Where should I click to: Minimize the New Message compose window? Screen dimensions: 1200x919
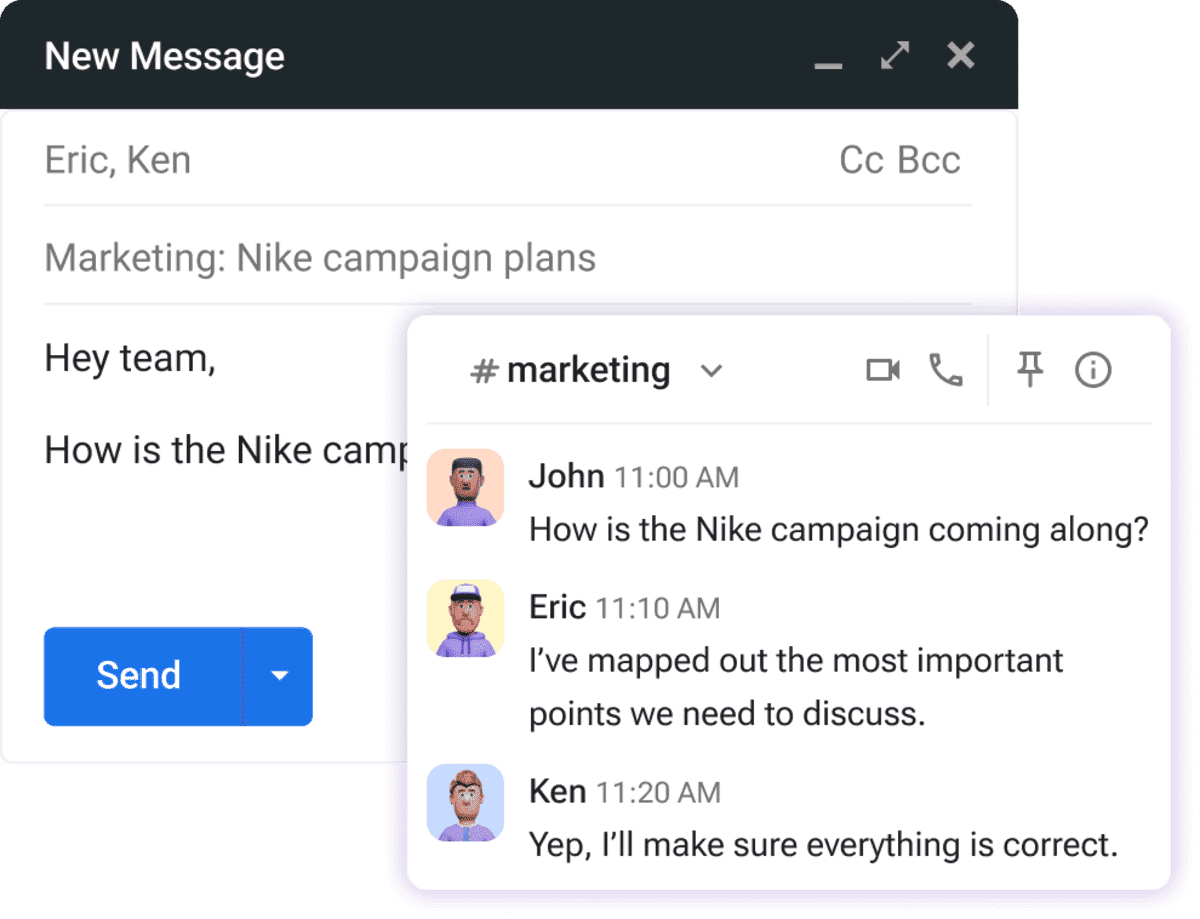pos(828,64)
